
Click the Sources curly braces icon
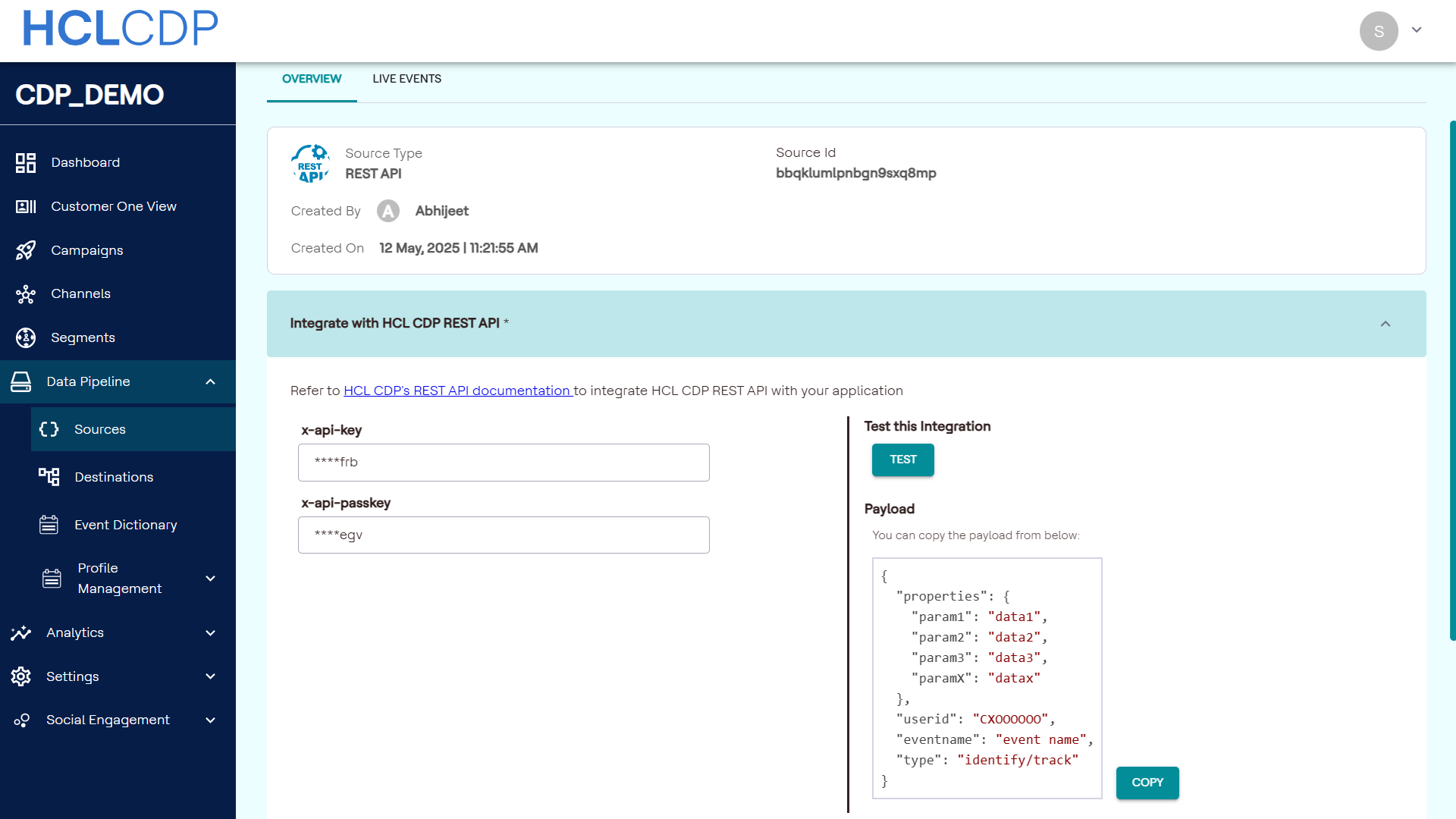tap(49, 429)
